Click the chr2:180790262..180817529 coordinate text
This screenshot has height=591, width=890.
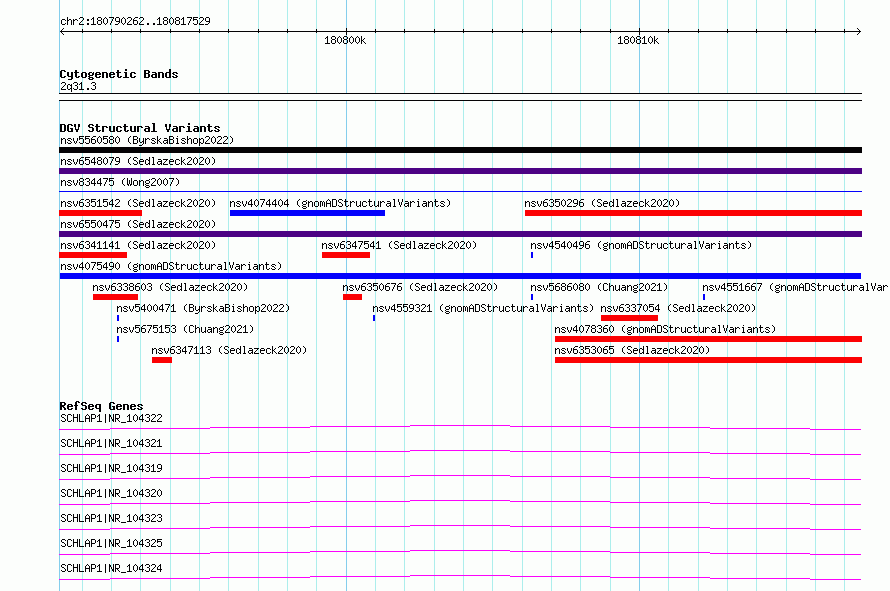pyautogui.click(x=135, y=21)
